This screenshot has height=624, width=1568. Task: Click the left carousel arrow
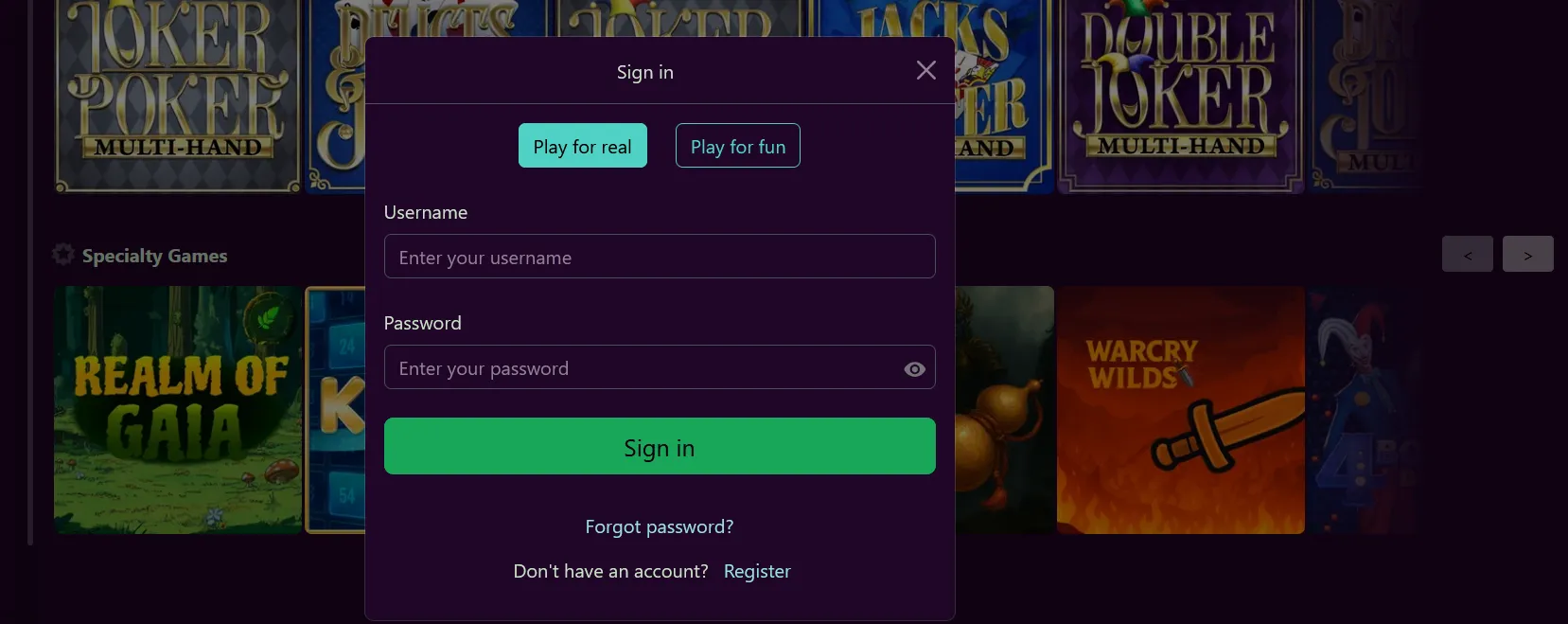[x=1467, y=254]
